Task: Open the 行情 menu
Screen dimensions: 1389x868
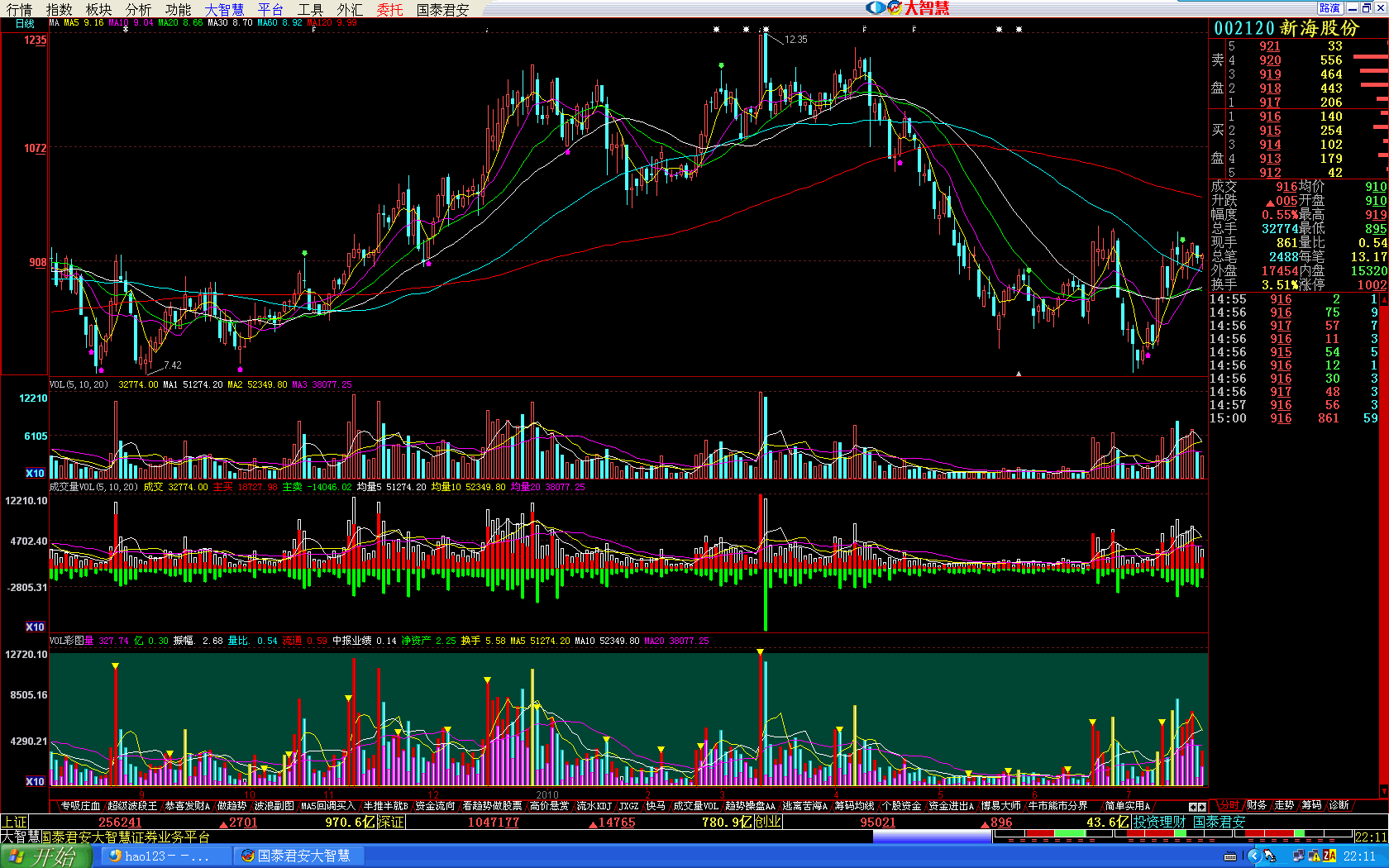Action: [x=19, y=9]
